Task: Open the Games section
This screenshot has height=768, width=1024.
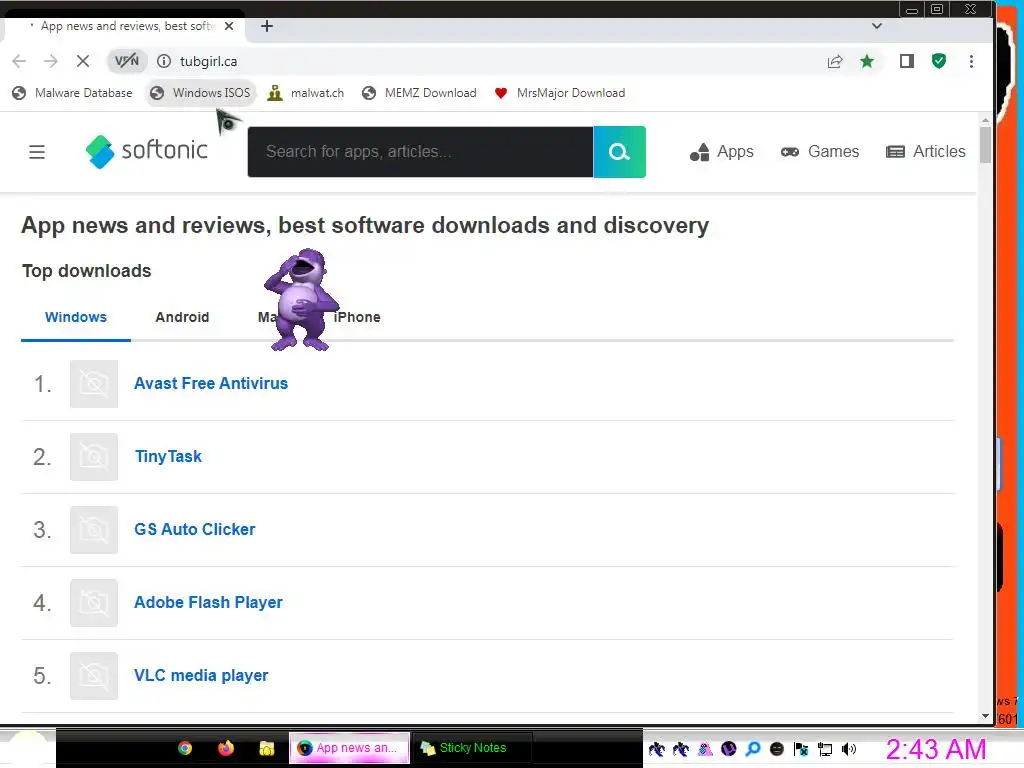Action: 820,152
